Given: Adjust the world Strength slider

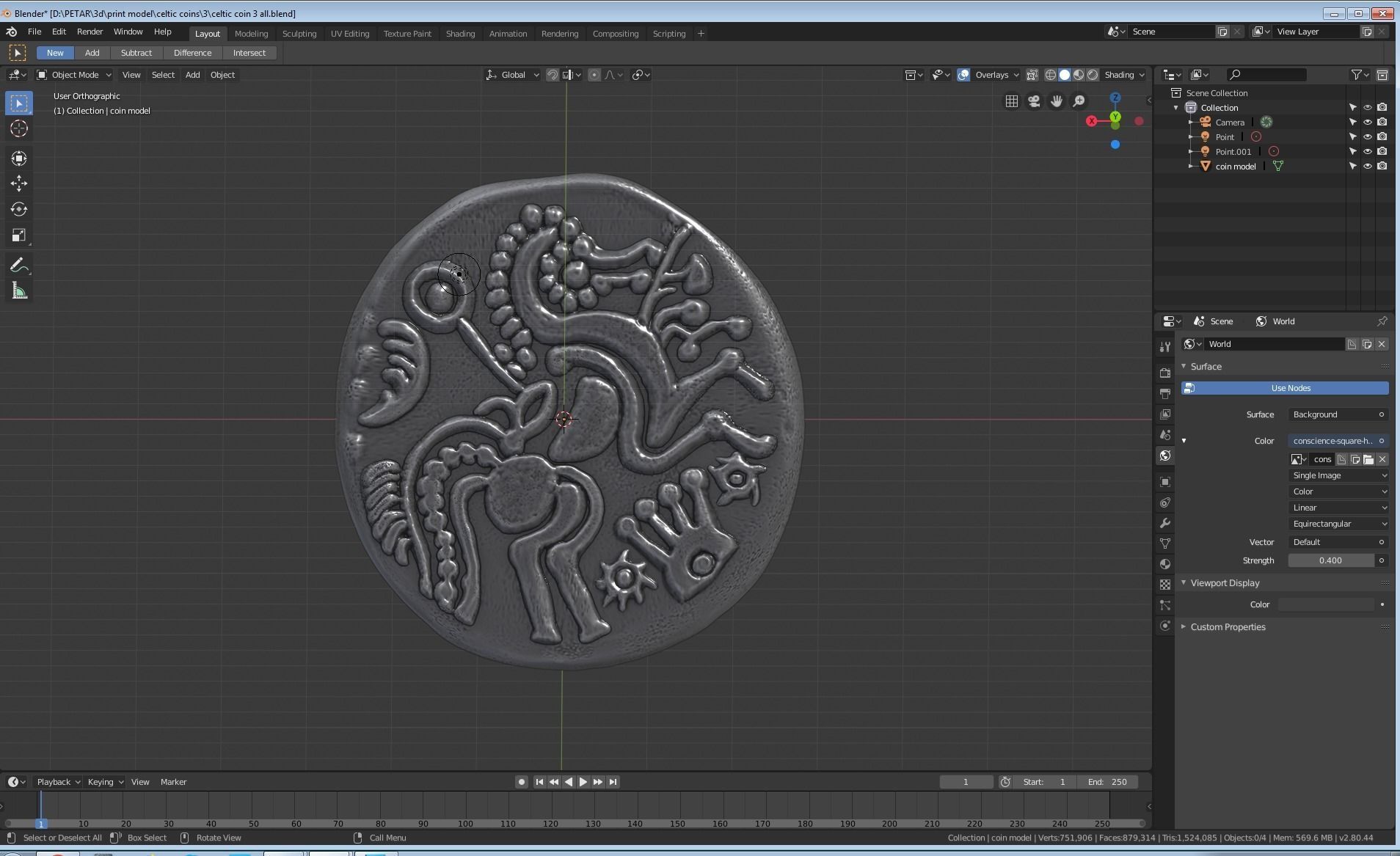Looking at the screenshot, I should [1331, 560].
